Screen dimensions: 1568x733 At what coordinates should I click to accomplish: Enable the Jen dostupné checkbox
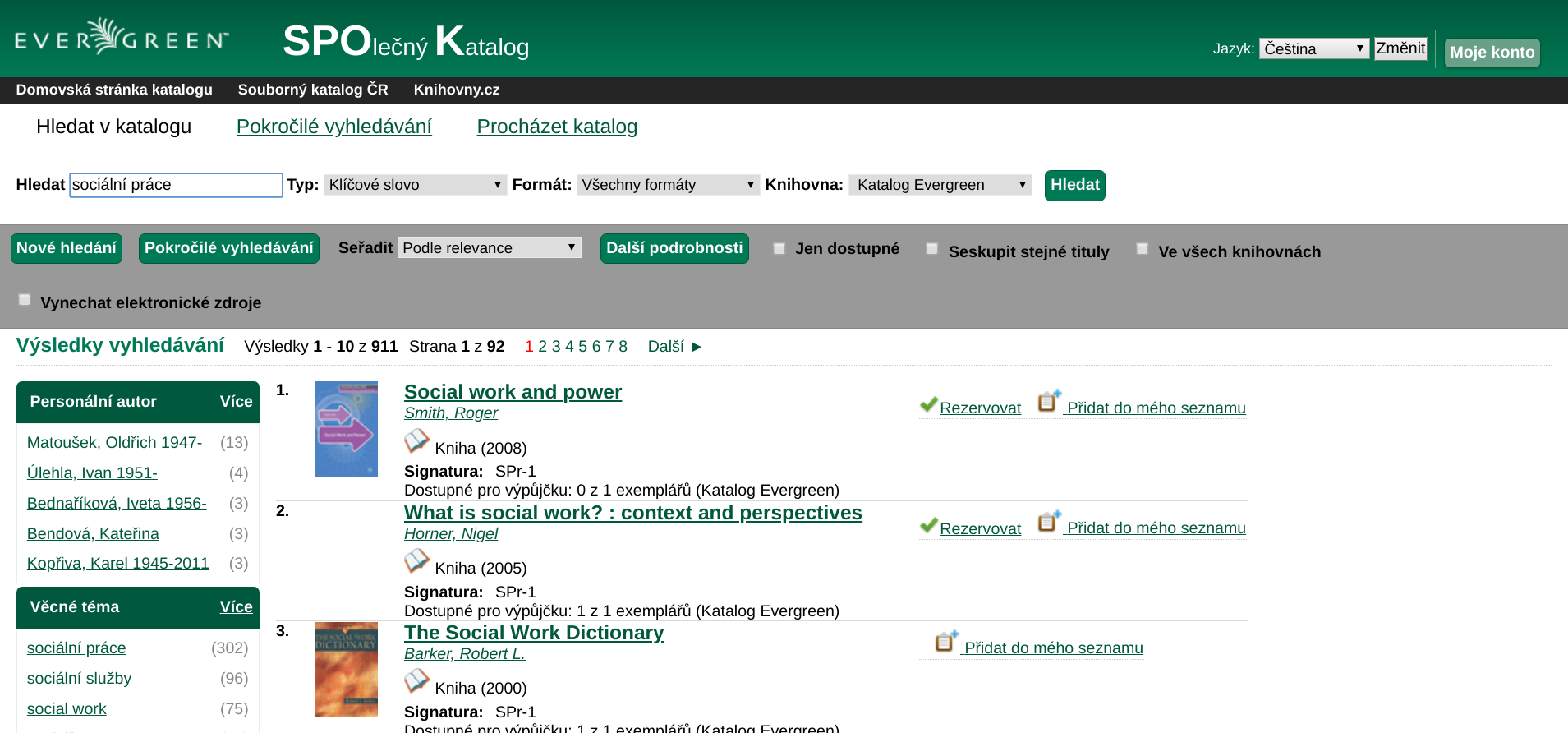click(x=779, y=248)
